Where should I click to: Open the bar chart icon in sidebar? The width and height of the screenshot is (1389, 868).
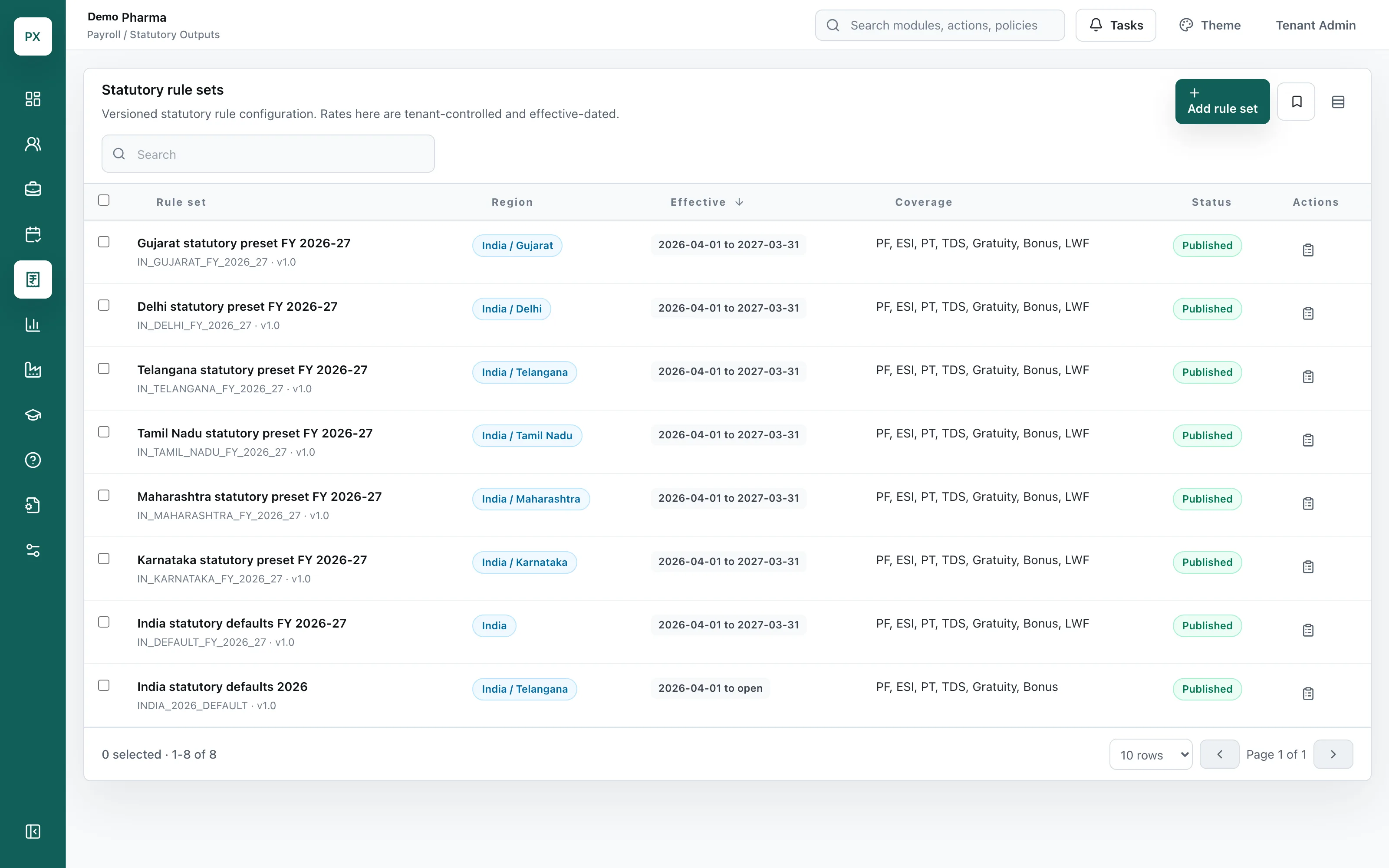33,325
